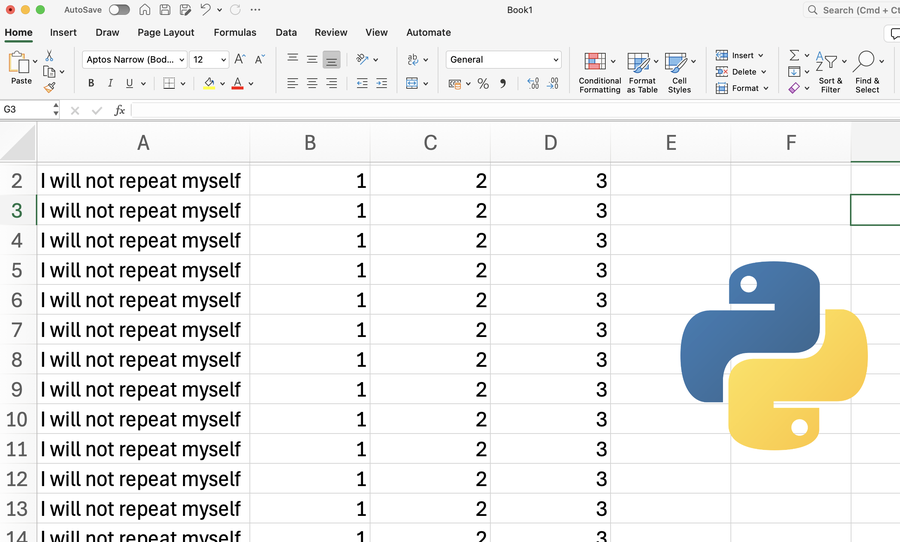Open the Review tab
The image size is (900, 542).
(331, 33)
